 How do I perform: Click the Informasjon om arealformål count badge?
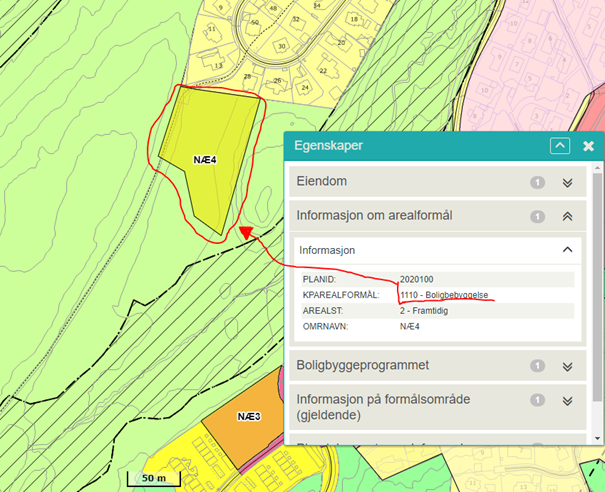(537, 216)
